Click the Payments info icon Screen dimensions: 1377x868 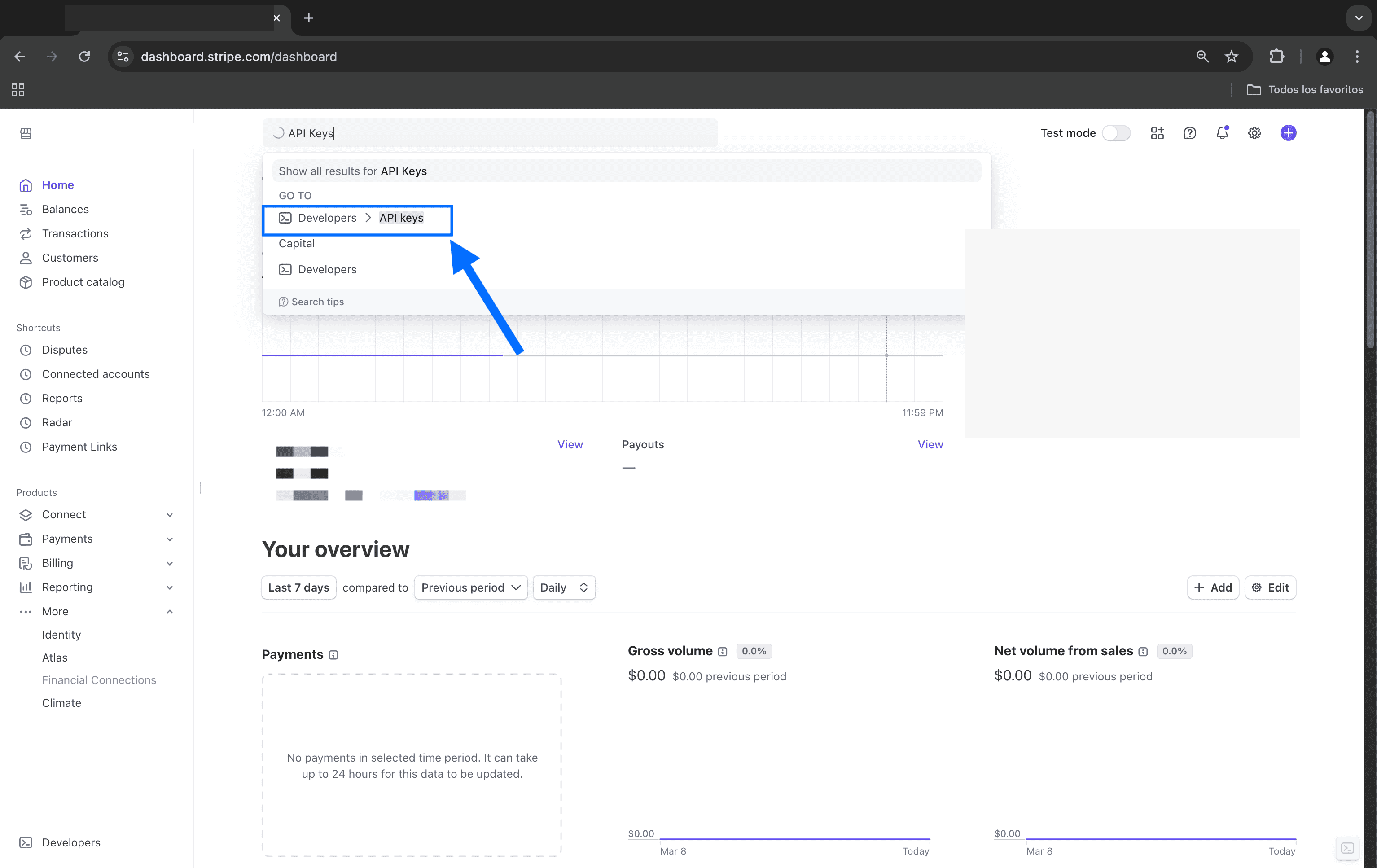pos(333,655)
